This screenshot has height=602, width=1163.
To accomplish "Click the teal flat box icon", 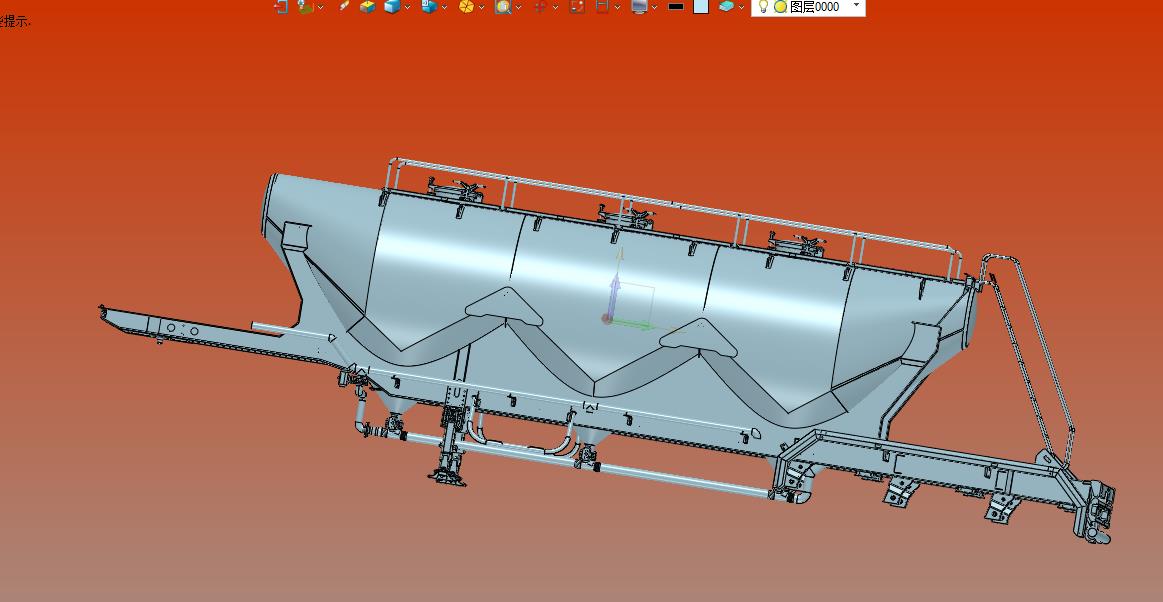I will [726, 6].
